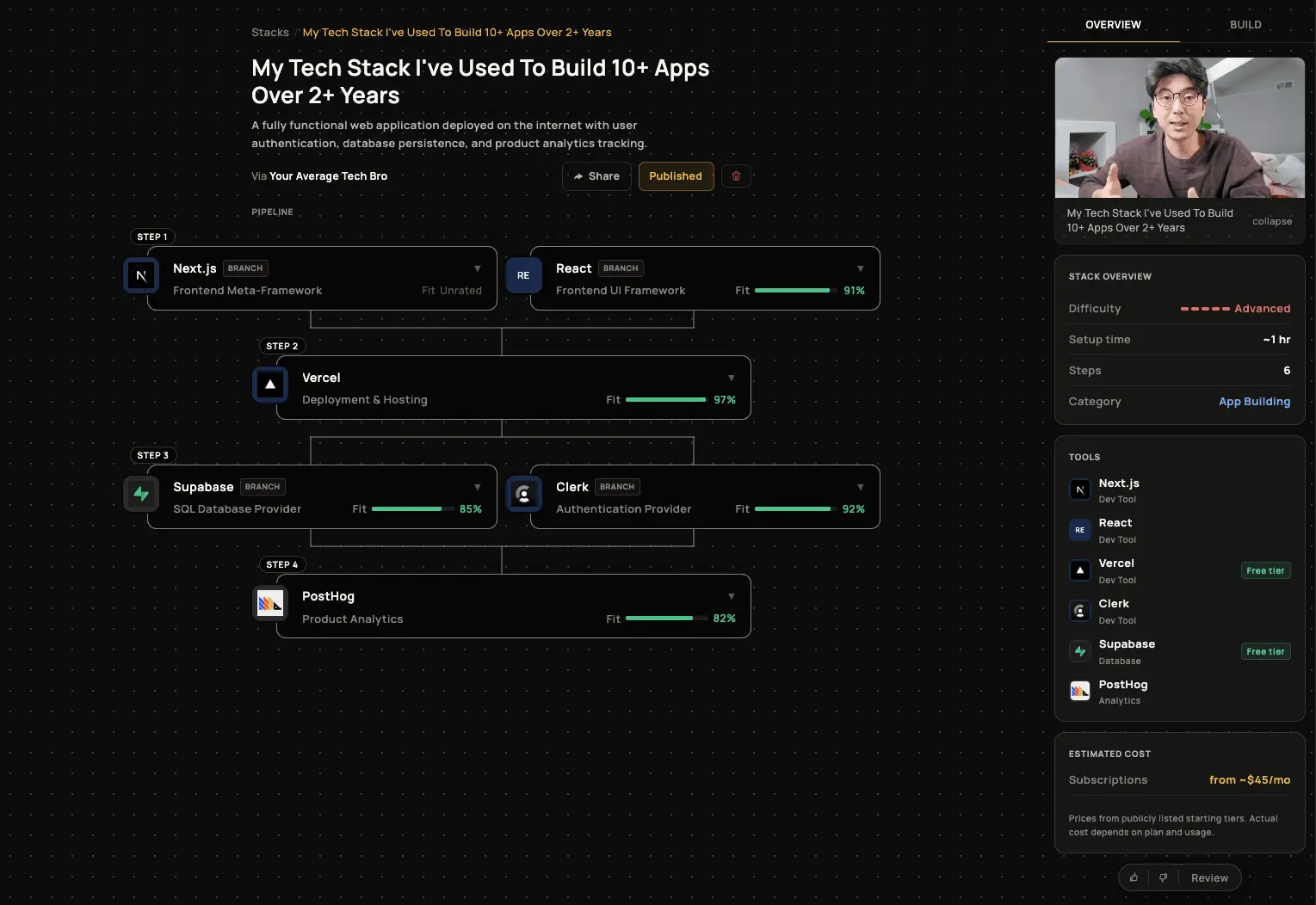
Task: Click the Product Analytics subtitle
Action: tap(353, 619)
